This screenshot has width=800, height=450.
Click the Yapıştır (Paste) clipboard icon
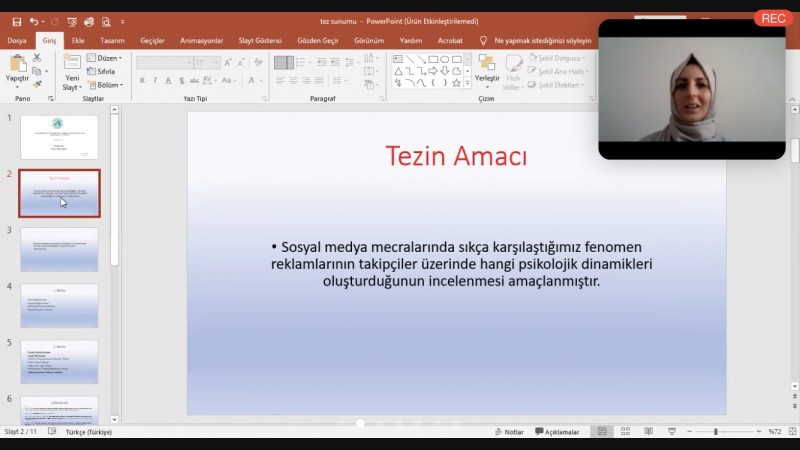pyautogui.click(x=17, y=64)
